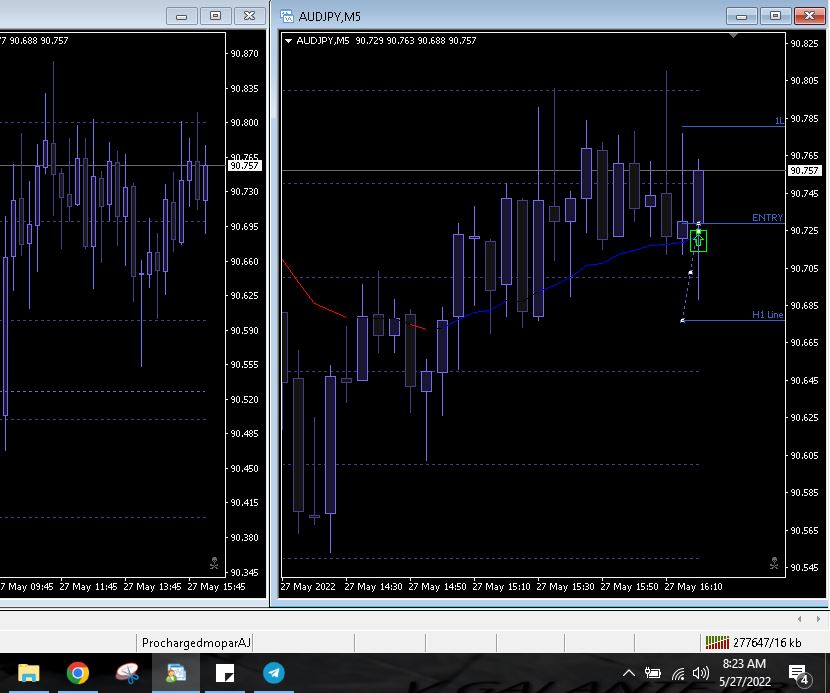Select the H1 Line label on the chart
Screen dimensions: 830x693
[767, 315]
